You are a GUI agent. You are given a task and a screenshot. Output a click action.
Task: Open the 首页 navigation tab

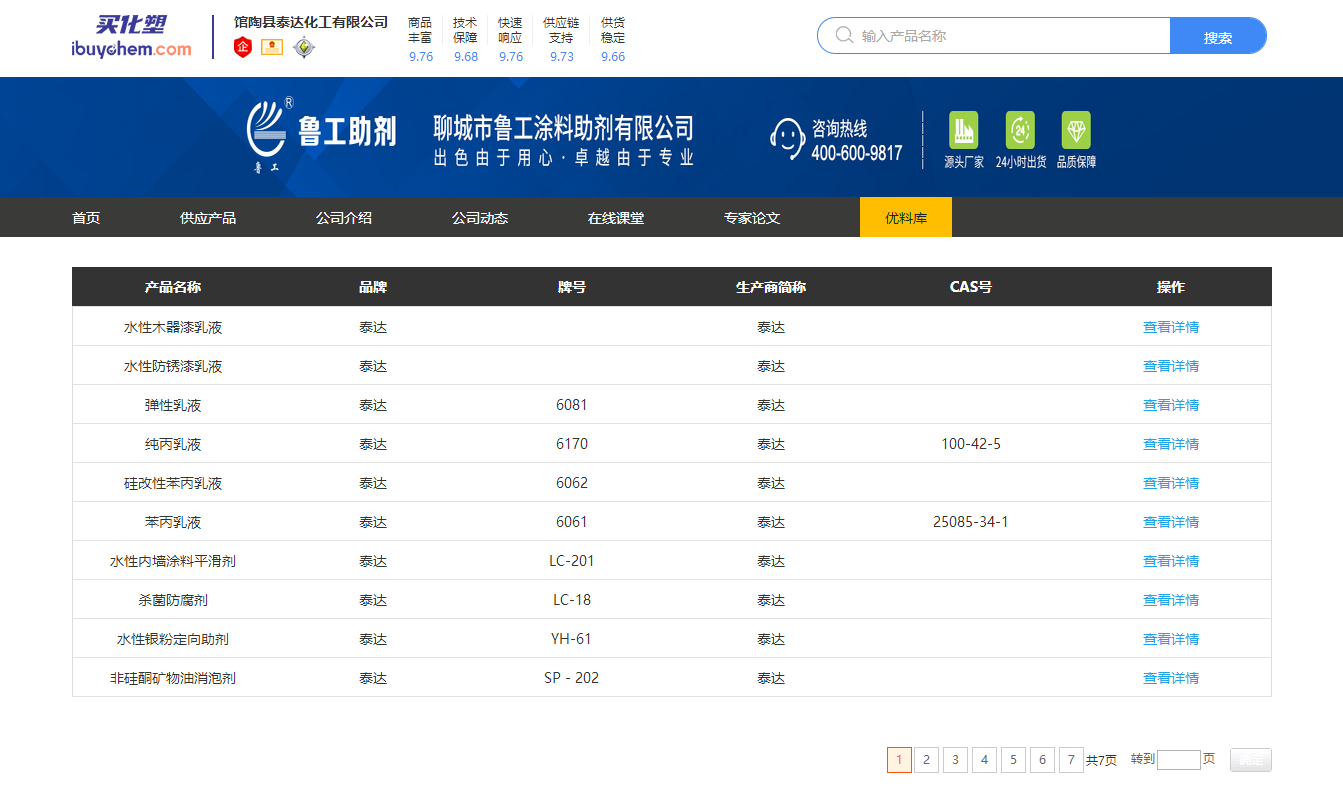pyautogui.click(x=86, y=217)
